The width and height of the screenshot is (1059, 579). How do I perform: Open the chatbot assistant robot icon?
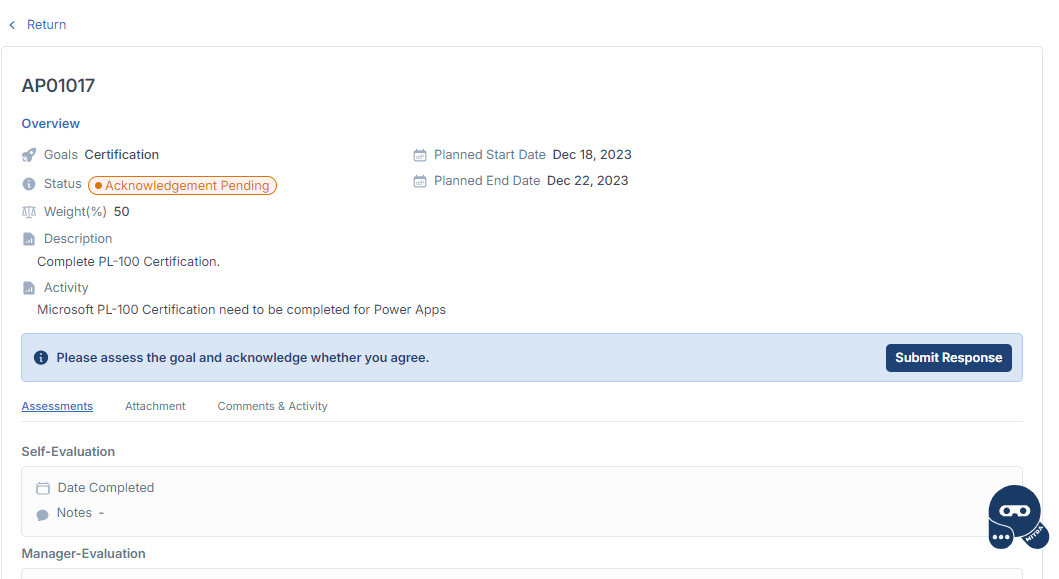[1018, 517]
